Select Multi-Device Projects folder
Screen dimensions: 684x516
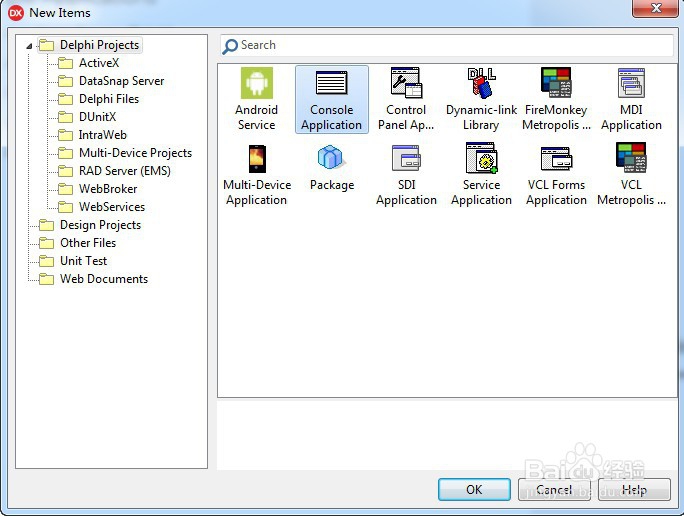pyautogui.click(x=125, y=153)
